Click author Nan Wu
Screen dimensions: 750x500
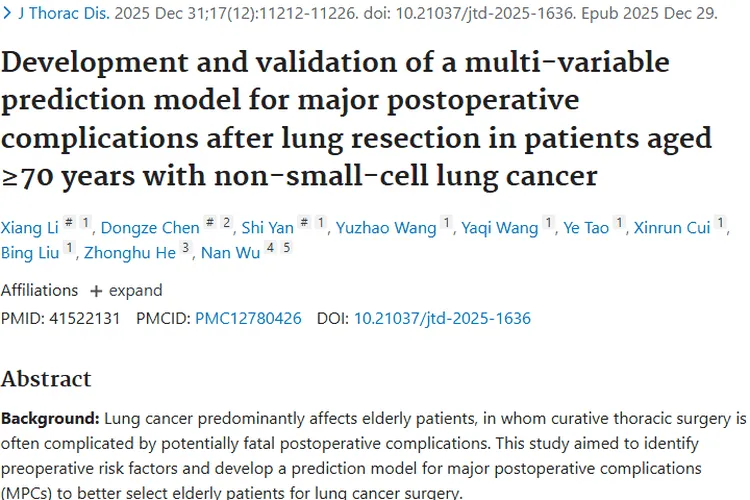coord(230,255)
